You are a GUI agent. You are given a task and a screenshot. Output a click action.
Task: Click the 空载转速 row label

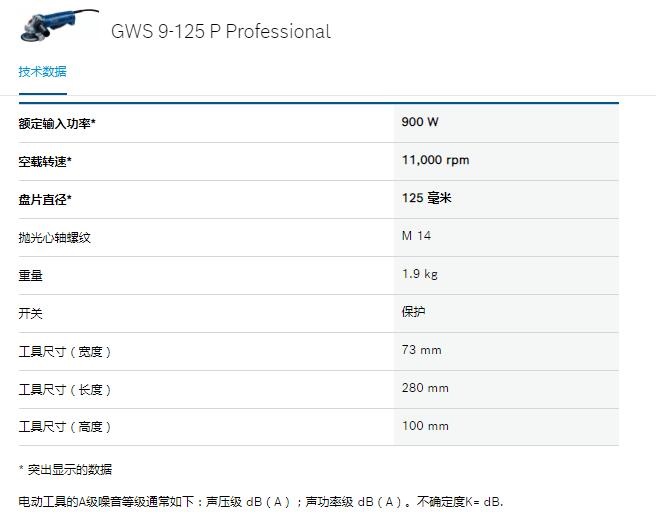coord(45,162)
